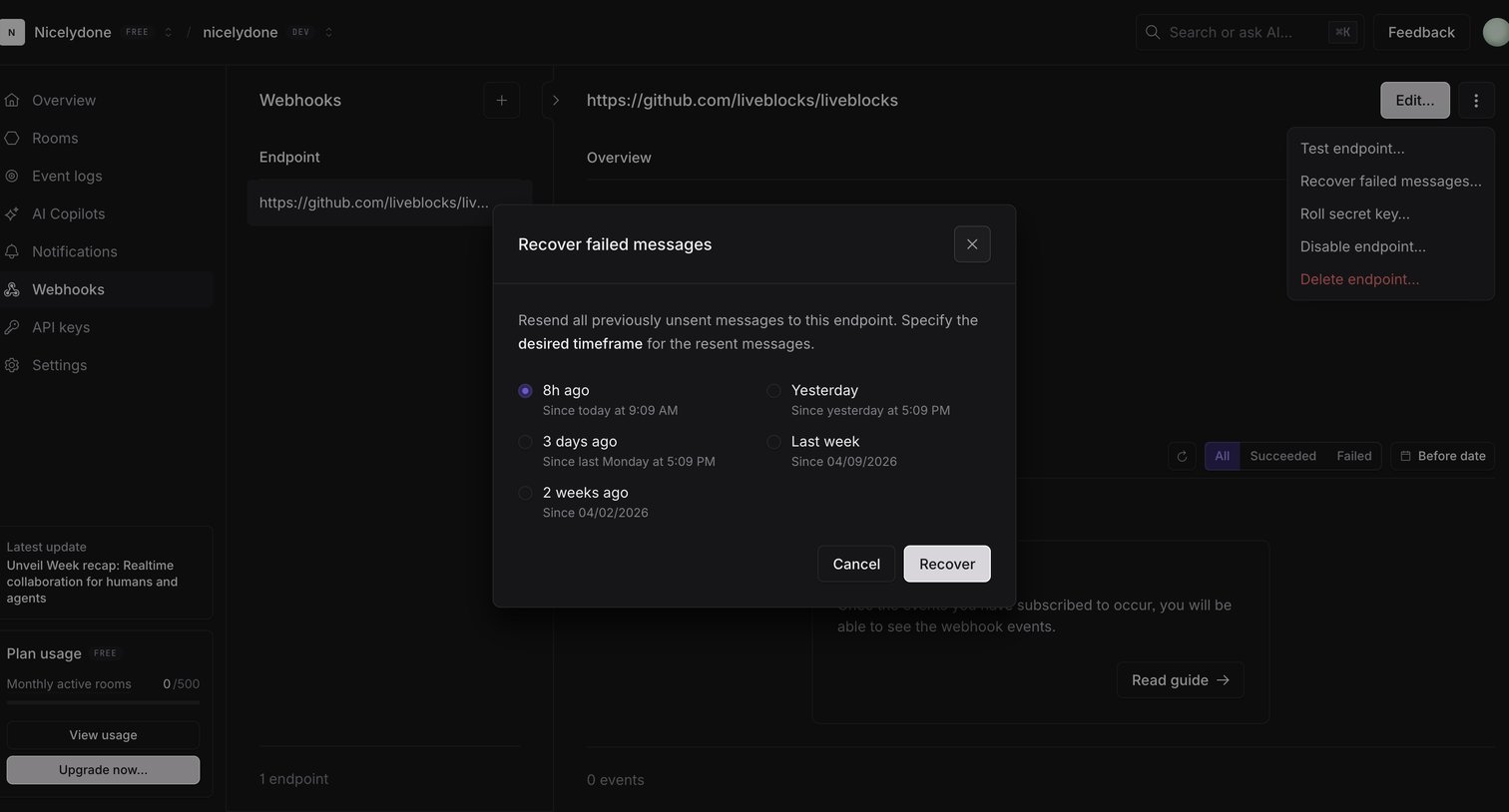
Task: Filter events by Failed
Action: click(1354, 456)
